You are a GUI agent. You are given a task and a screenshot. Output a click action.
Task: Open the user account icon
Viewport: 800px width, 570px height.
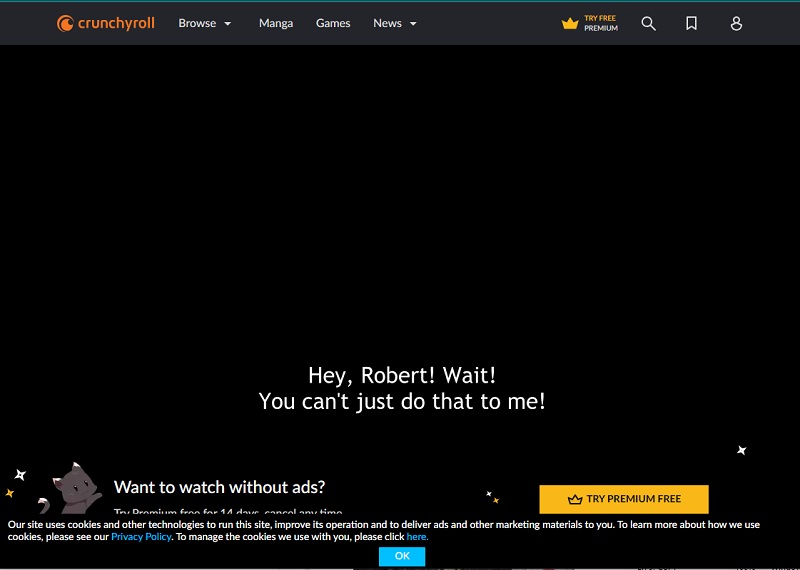pyautogui.click(x=736, y=23)
